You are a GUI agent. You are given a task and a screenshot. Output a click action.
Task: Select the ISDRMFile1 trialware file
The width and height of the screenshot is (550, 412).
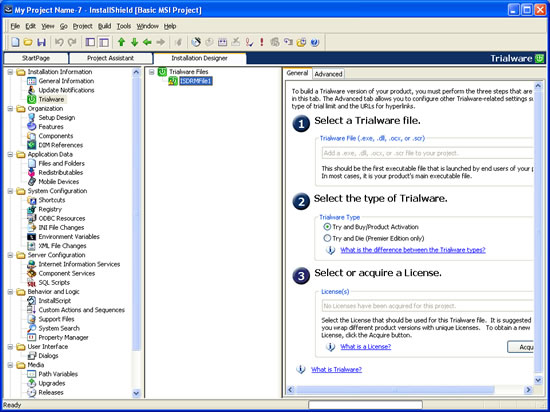196,81
